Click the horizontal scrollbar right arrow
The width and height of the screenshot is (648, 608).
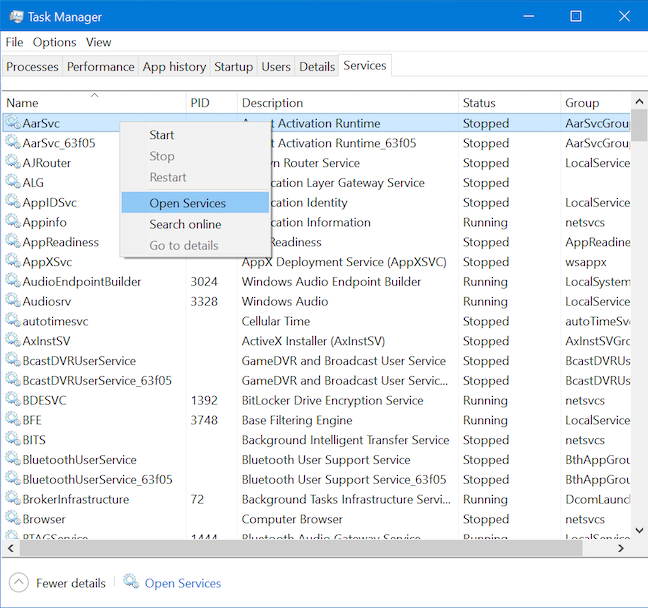click(621, 548)
